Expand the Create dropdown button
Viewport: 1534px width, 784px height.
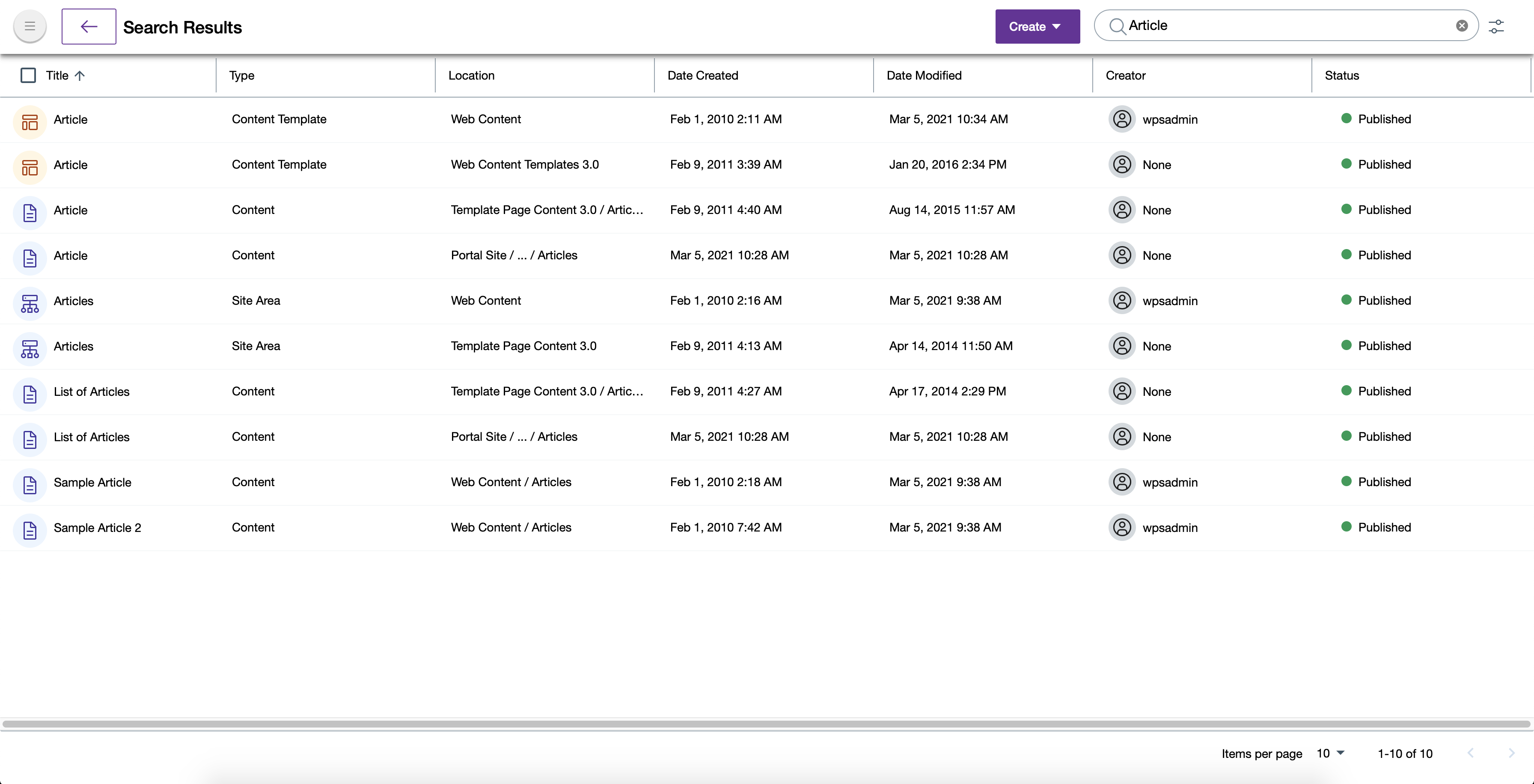(1037, 27)
